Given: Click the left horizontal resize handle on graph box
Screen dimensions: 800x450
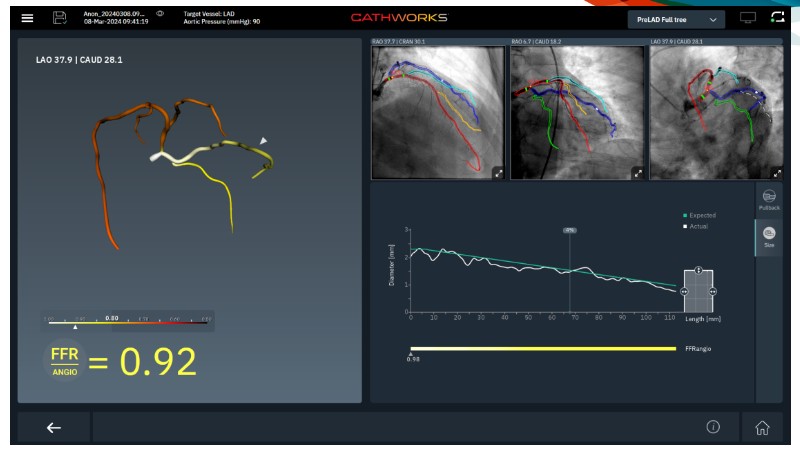Looking at the screenshot, I should click(685, 291).
